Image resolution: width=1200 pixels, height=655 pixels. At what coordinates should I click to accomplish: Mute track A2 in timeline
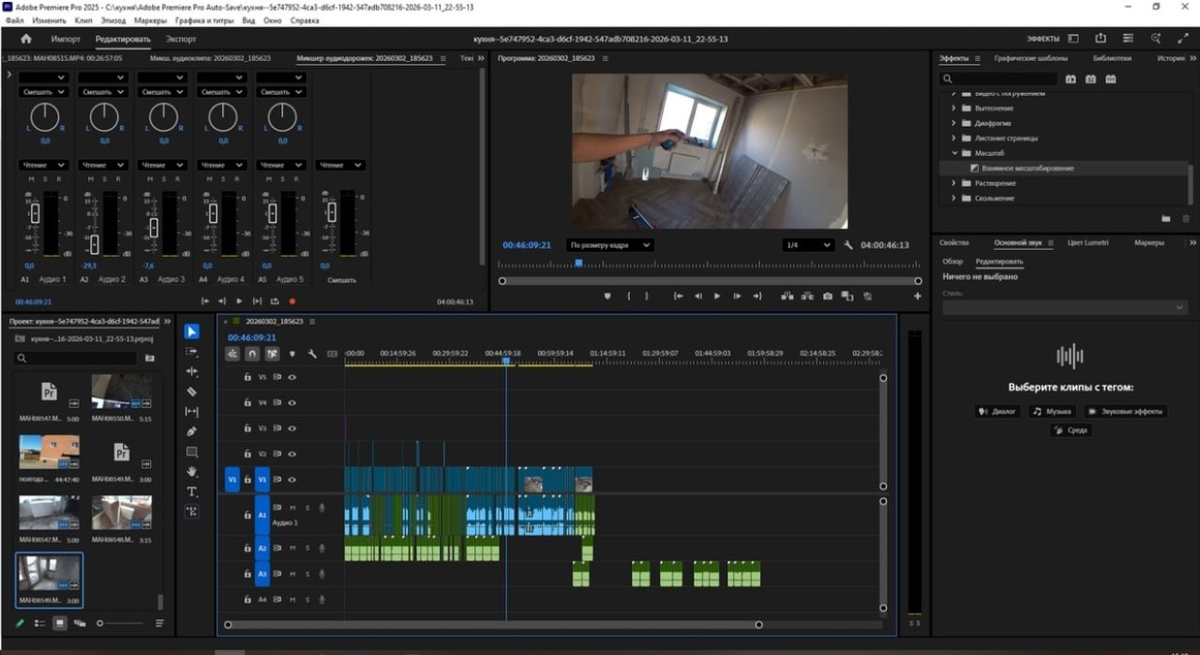(x=292, y=549)
